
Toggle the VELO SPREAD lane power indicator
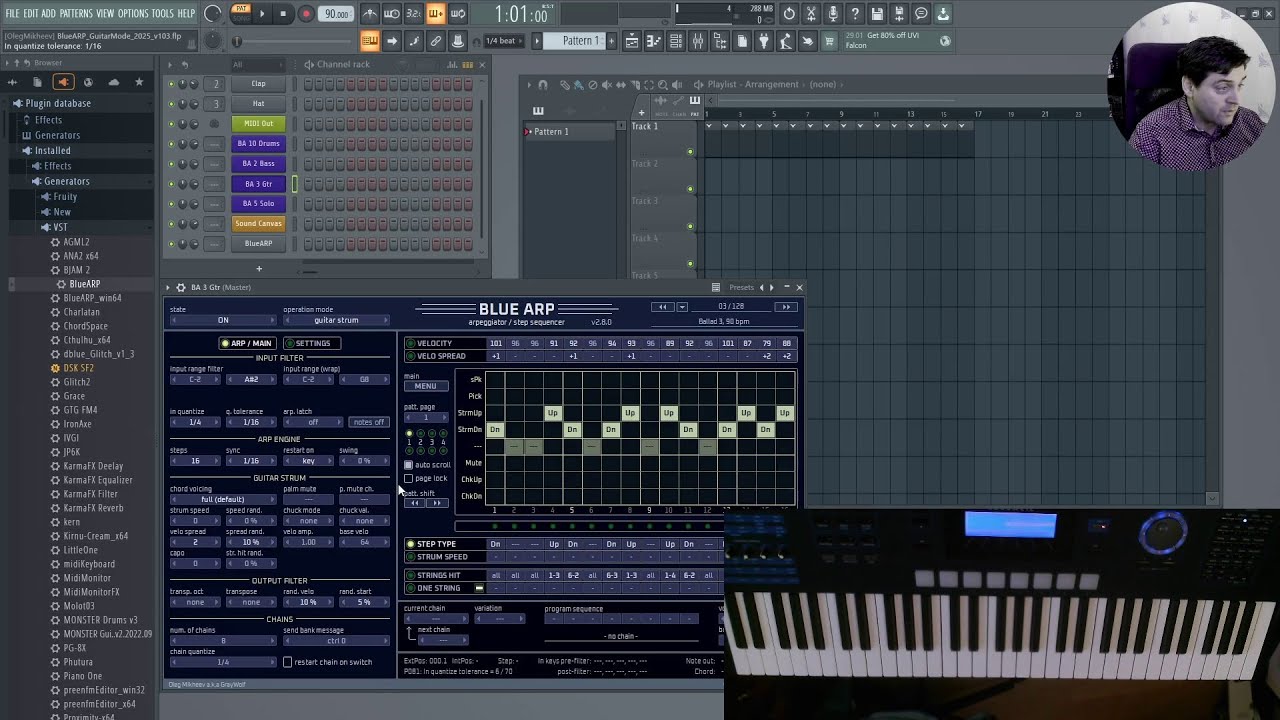(411, 356)
